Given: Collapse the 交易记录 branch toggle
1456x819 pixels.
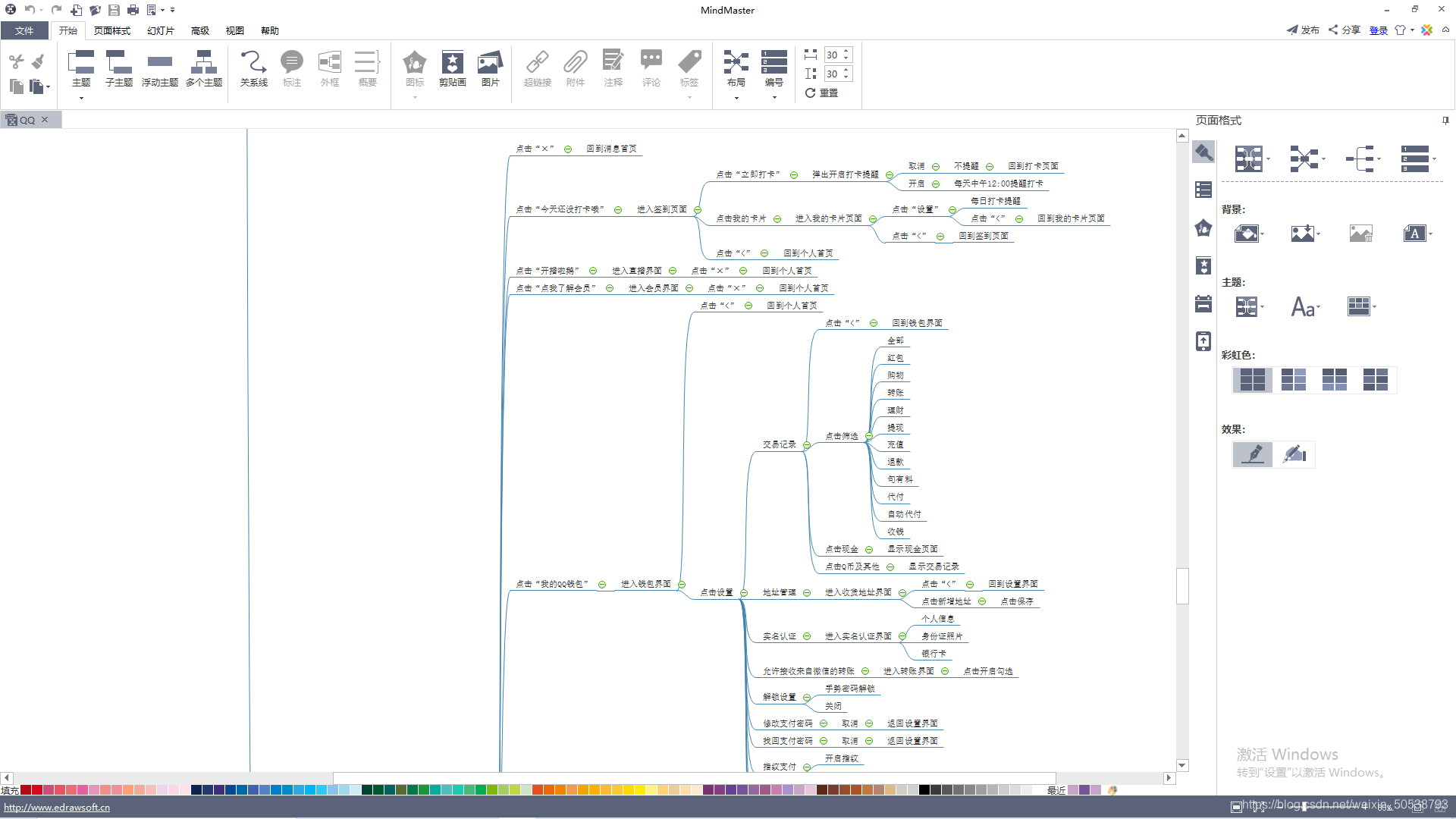Looking at the screenshot, I should [807, 445].
